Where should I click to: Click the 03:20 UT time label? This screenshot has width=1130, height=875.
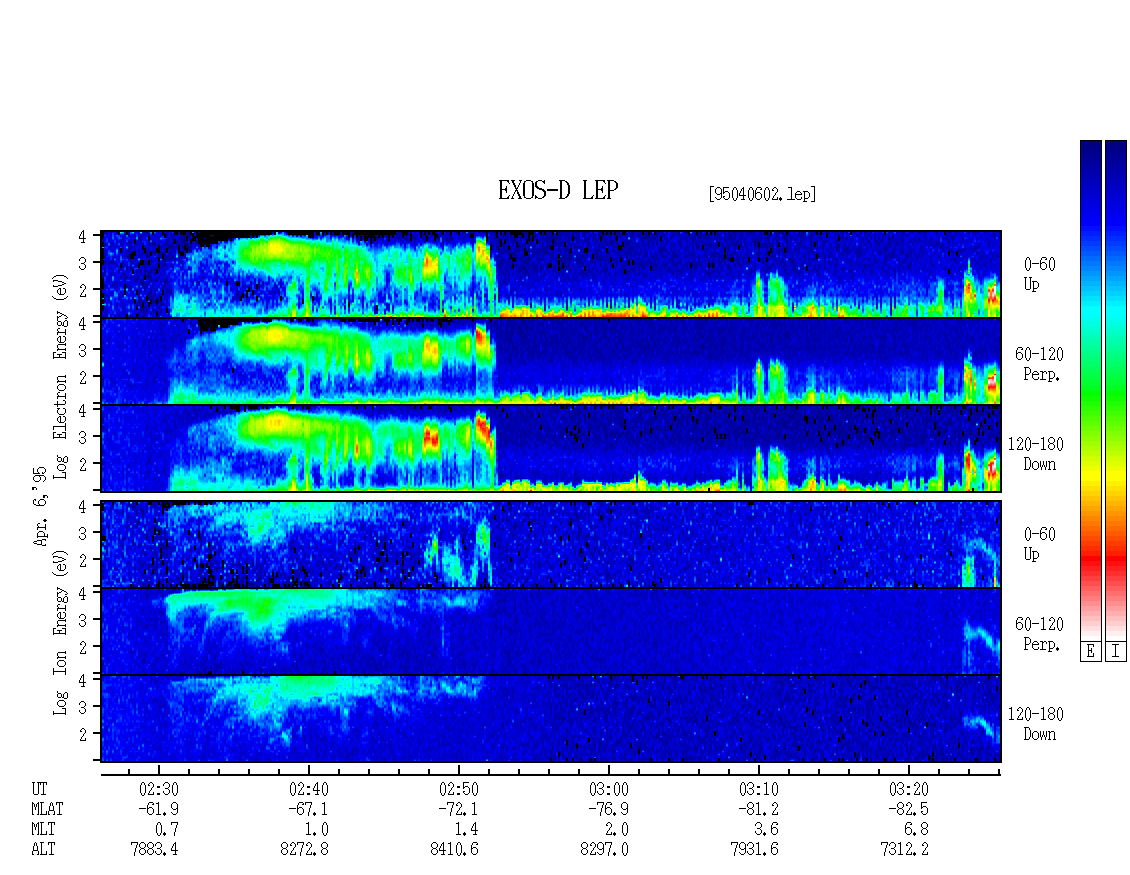(x=908, y=789)
